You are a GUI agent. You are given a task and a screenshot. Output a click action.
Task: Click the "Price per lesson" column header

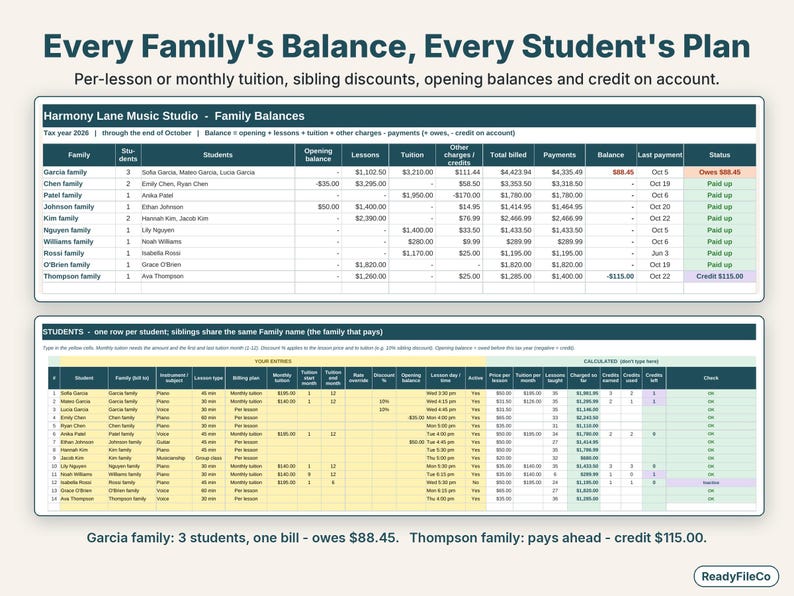[x=500, y=378]
